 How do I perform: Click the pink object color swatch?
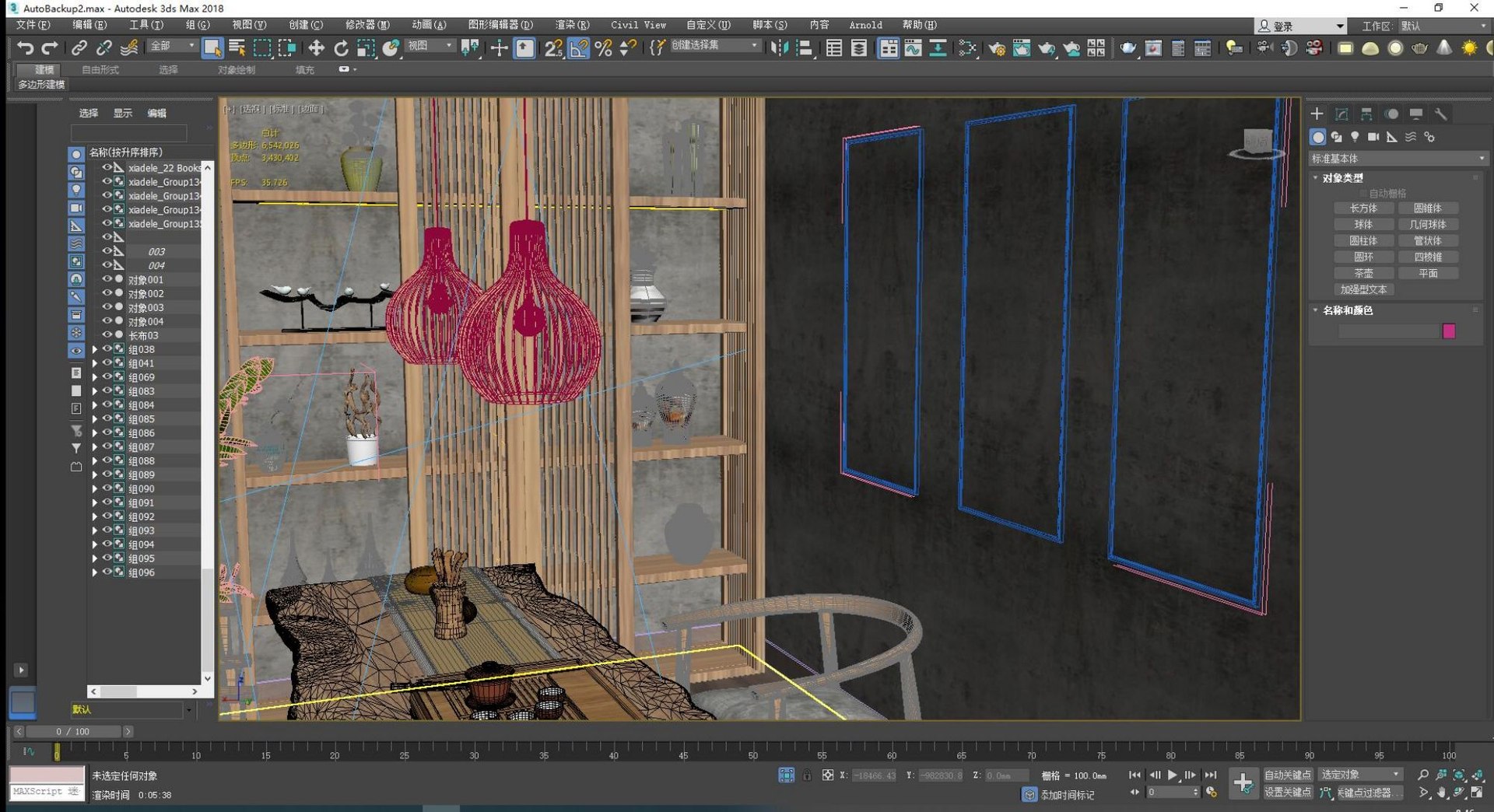coord(1448,331)
